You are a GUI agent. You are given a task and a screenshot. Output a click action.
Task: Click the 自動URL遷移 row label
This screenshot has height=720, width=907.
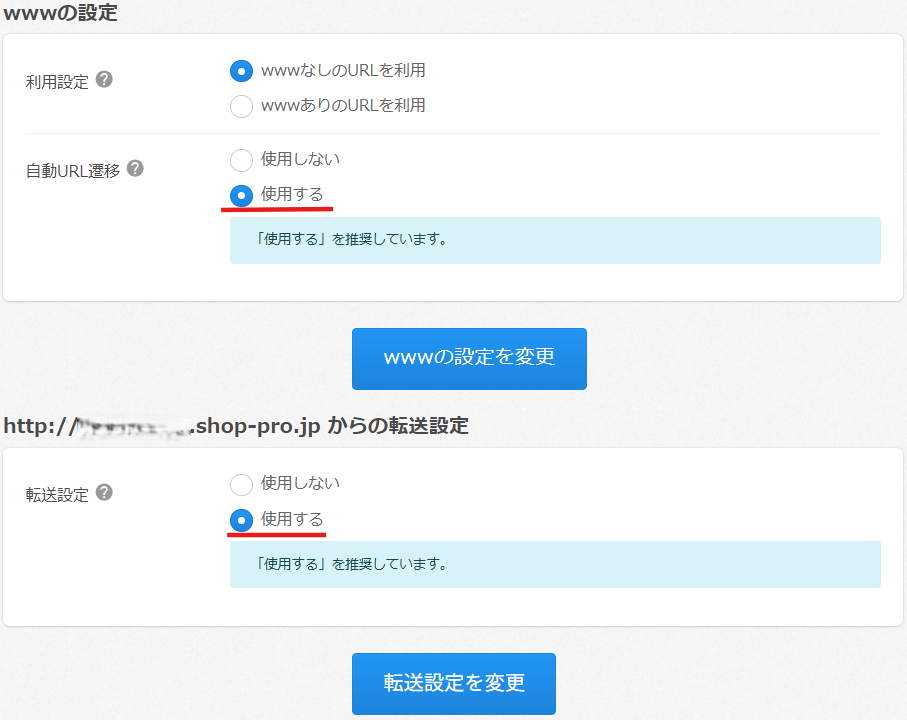pos(72,170)
